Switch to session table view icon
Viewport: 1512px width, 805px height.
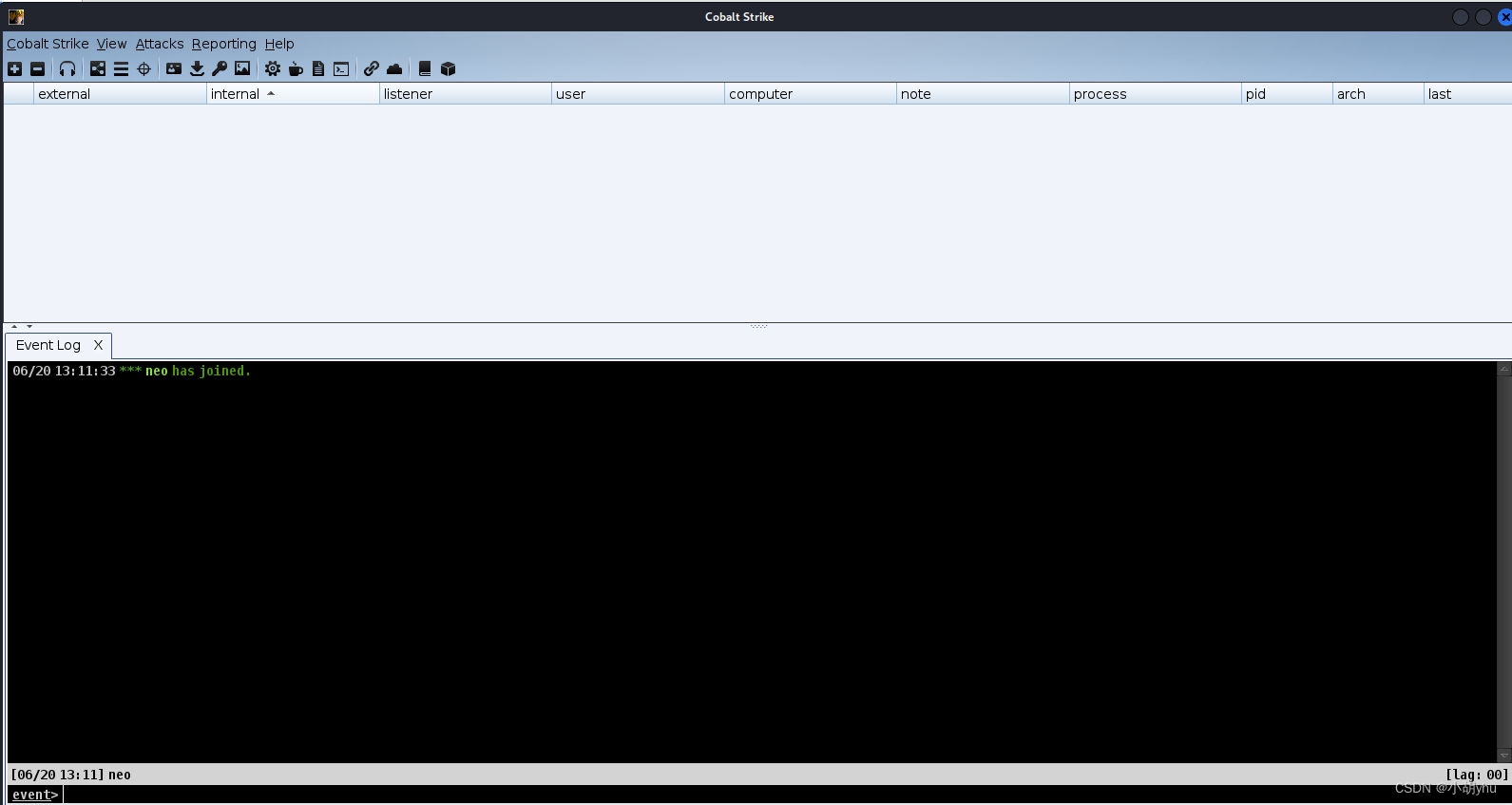pos(121,68)
